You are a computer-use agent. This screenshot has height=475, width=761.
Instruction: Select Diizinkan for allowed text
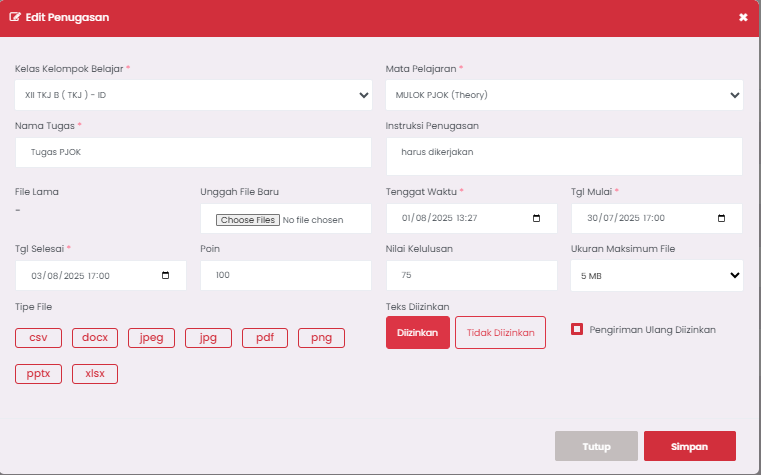[417, 333]
